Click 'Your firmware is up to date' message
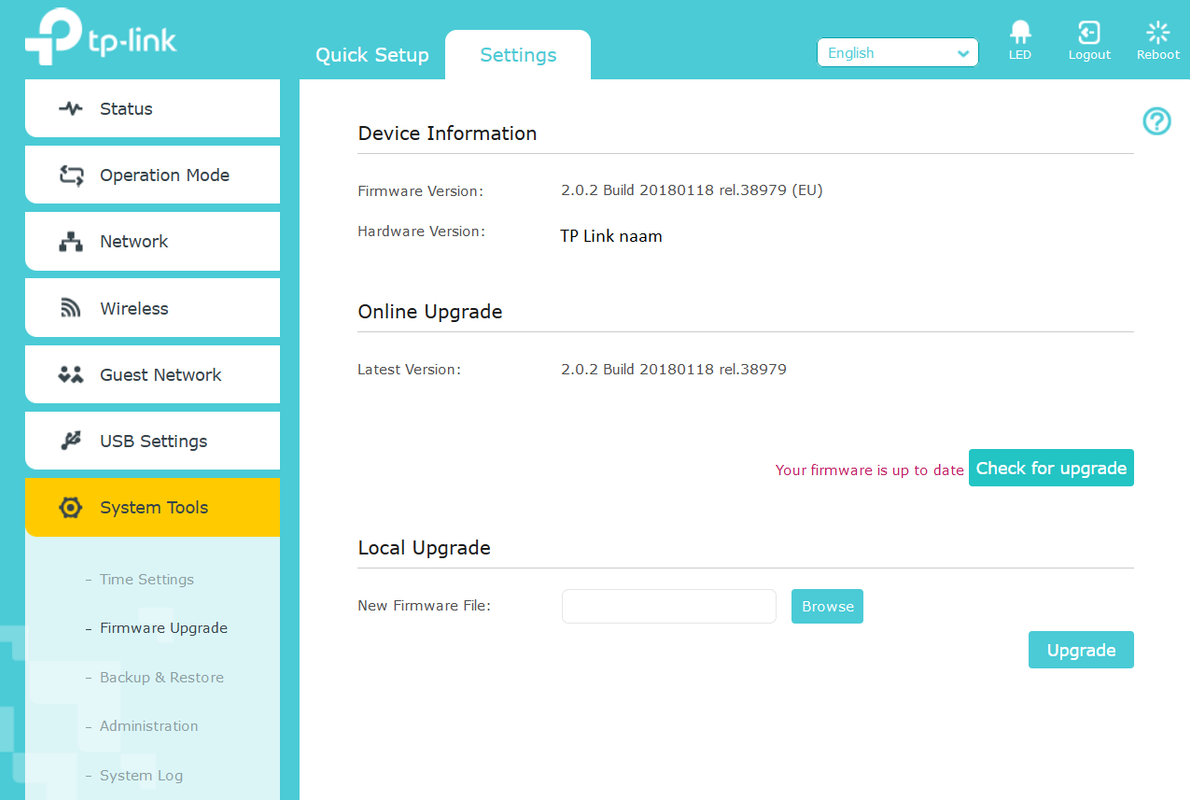This screenshot has height=800, width=1190. (x=869, y=470)
